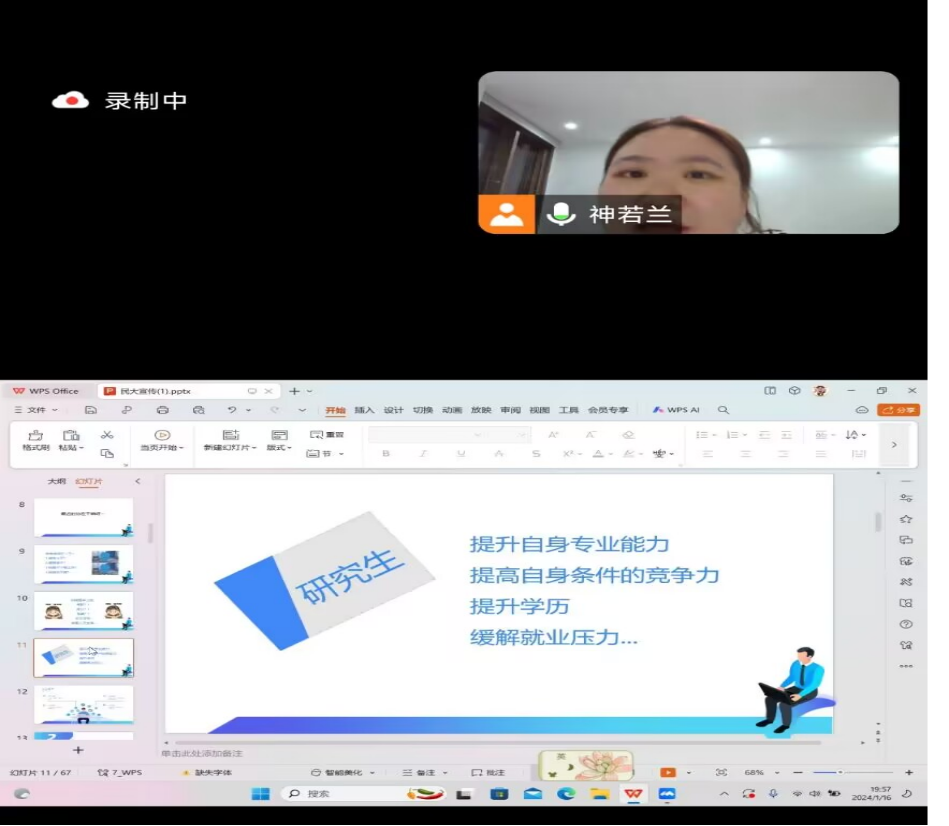The width and height of the screenshot is (949, 826).
Task: Select slide 10 thumbnail in the panel
Action: [x=83, y=611]
